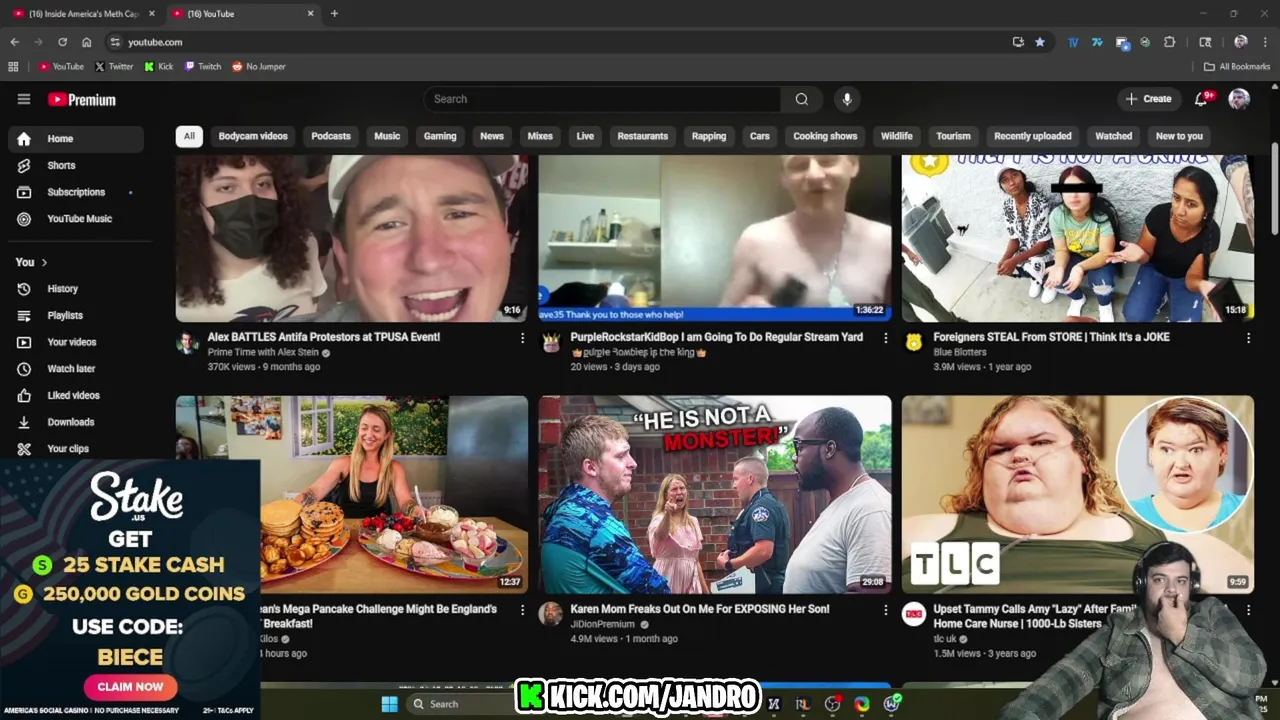Click the Blue Blotters channel name

point(960,352)
